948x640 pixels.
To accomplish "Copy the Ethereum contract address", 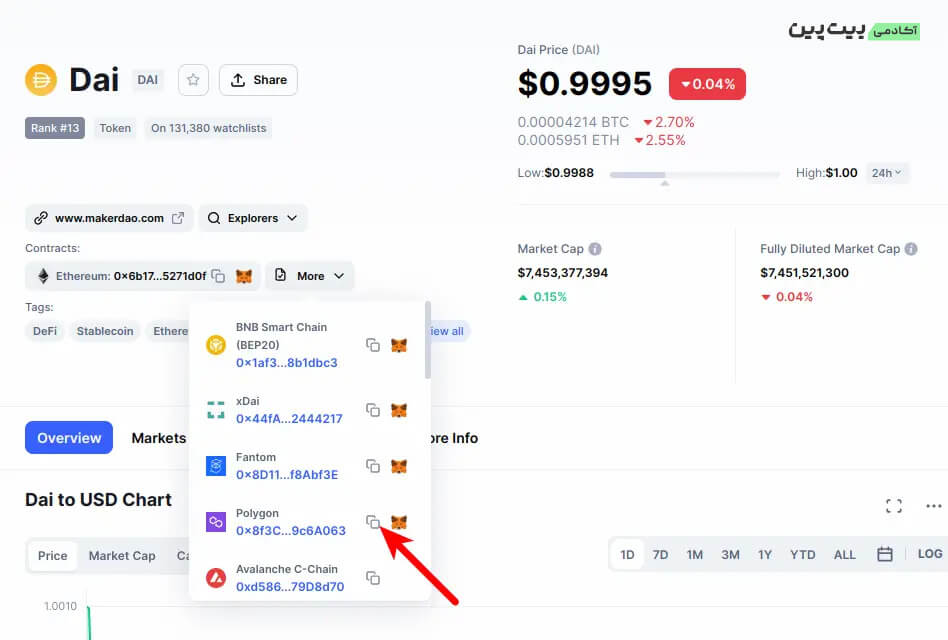I will pos(218,276).
